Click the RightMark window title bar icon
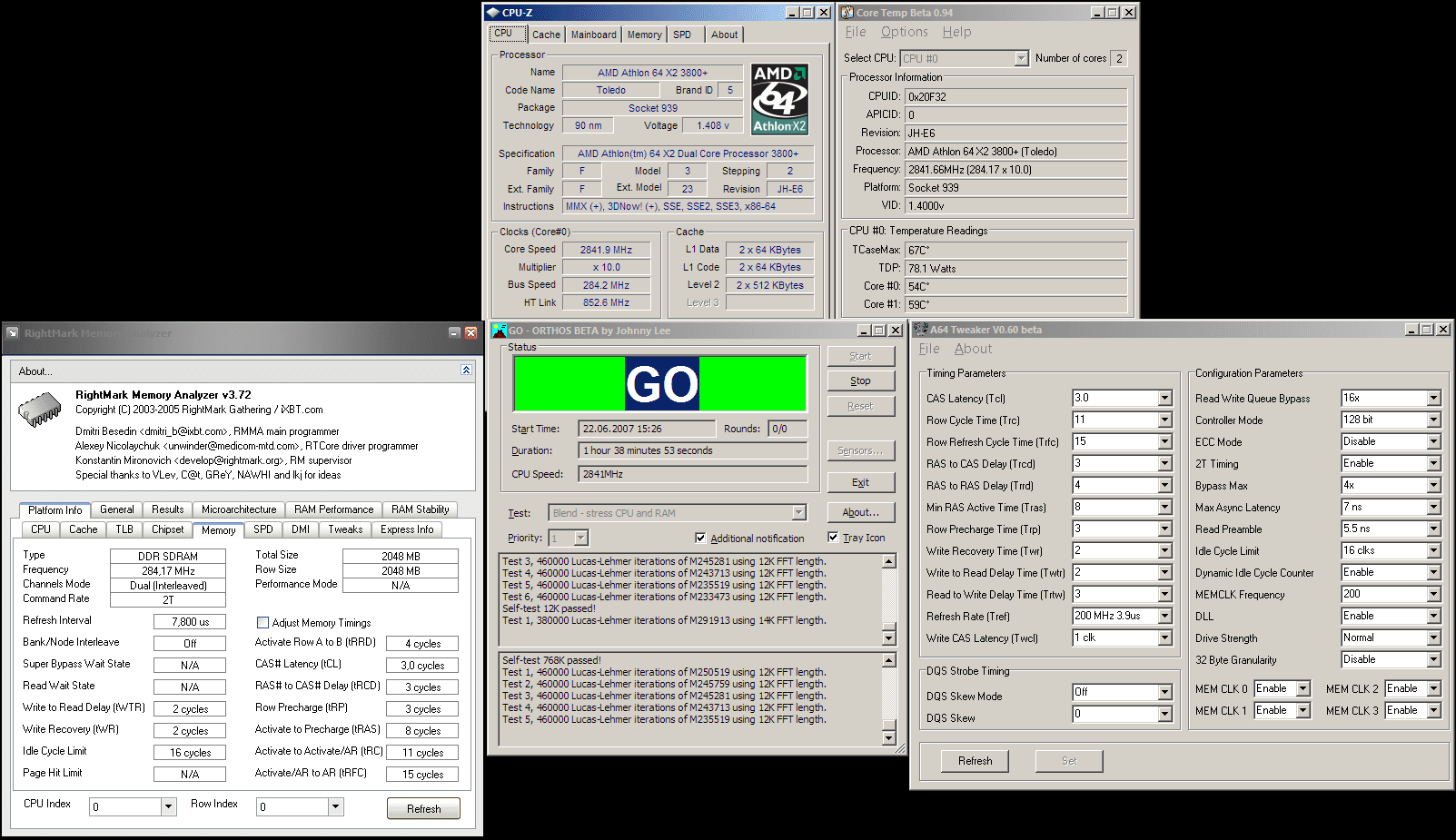 13,333
